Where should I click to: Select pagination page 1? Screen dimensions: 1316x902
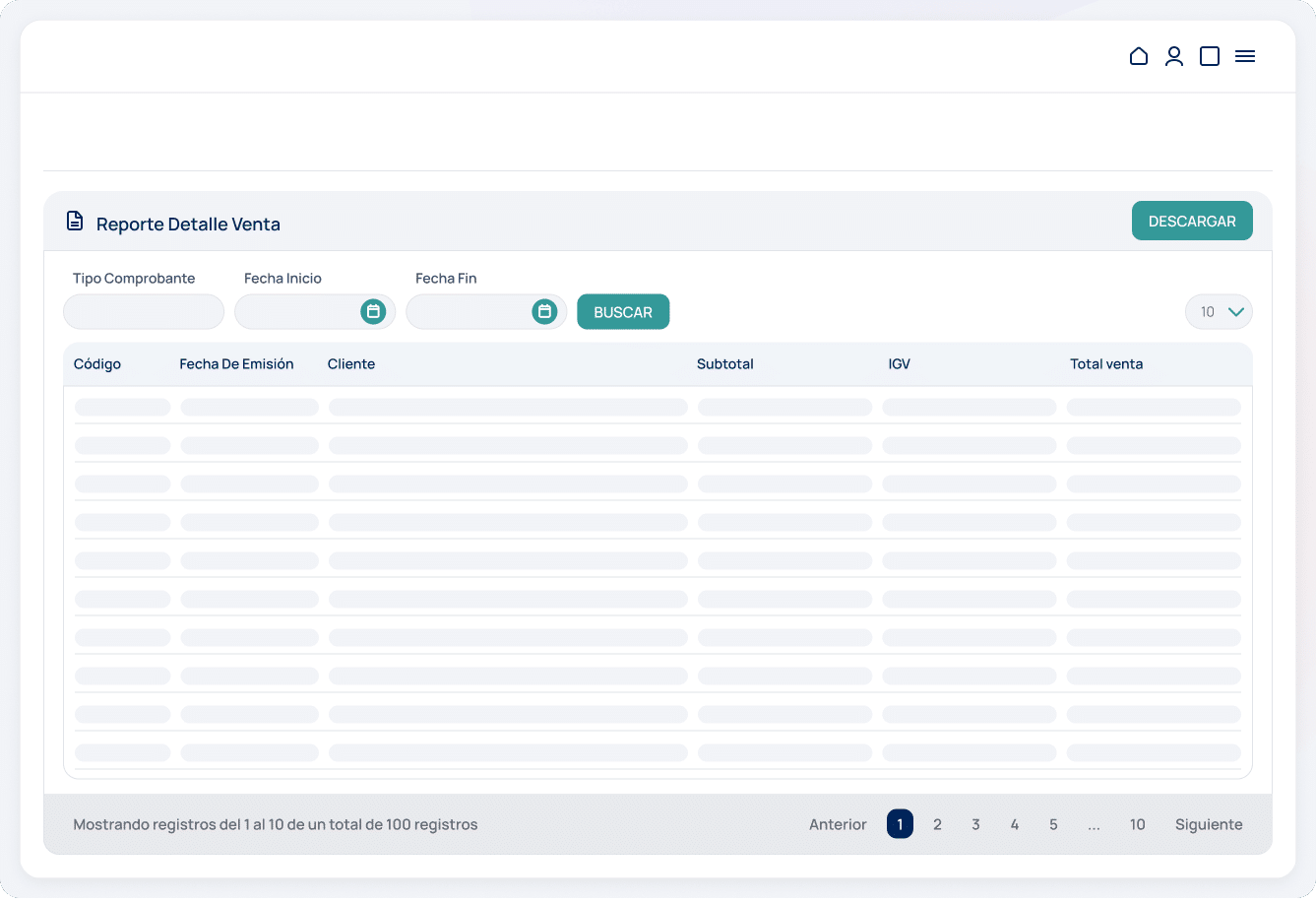point(900,824)
